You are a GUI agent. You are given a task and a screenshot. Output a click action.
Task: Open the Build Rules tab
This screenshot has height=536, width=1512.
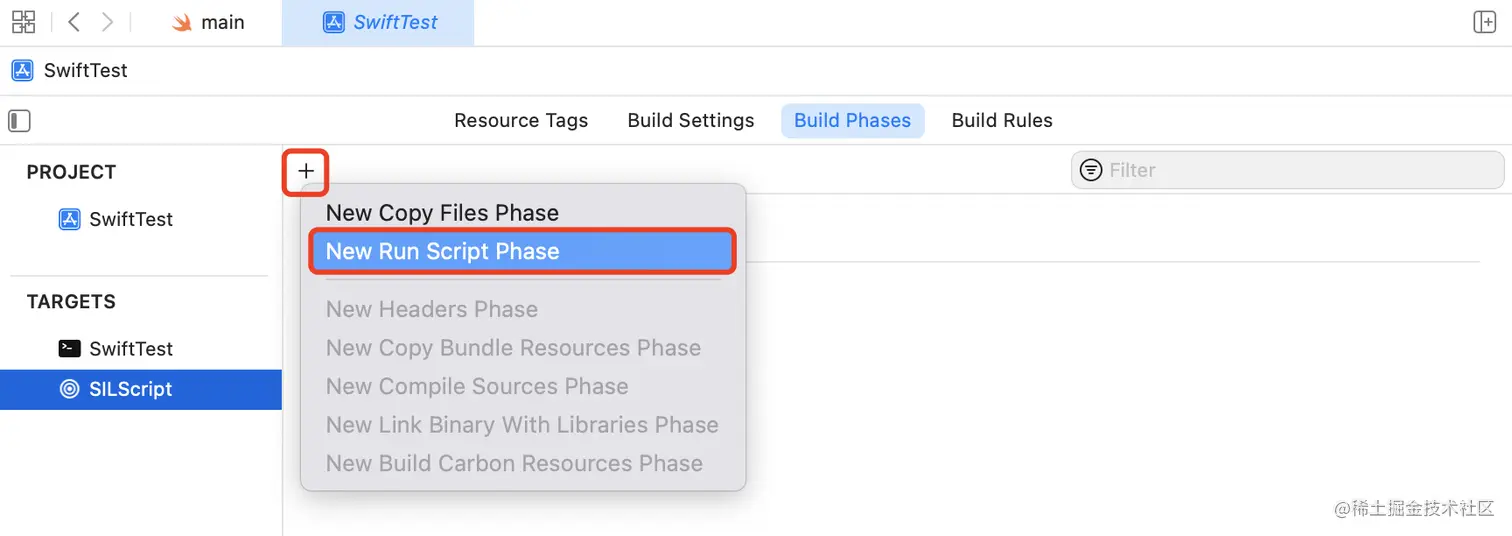point(1002,120)
